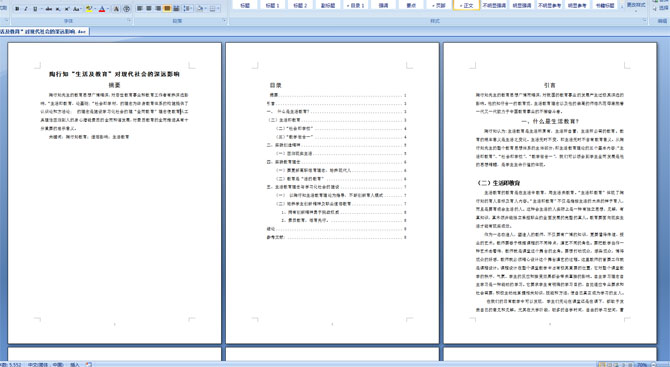Align paragraph text to the left

click(x=139, y=9)
